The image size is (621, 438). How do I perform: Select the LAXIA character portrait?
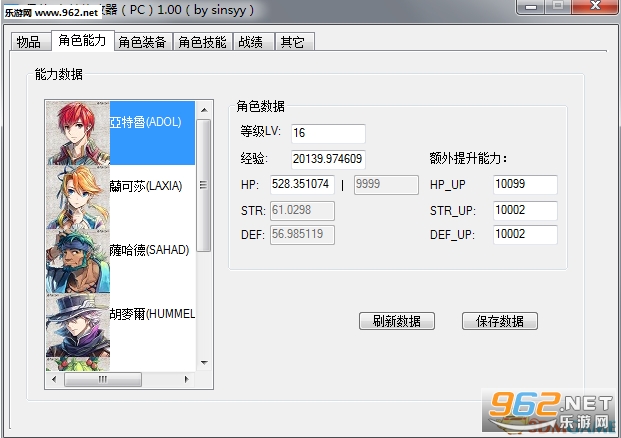[78, 197]
